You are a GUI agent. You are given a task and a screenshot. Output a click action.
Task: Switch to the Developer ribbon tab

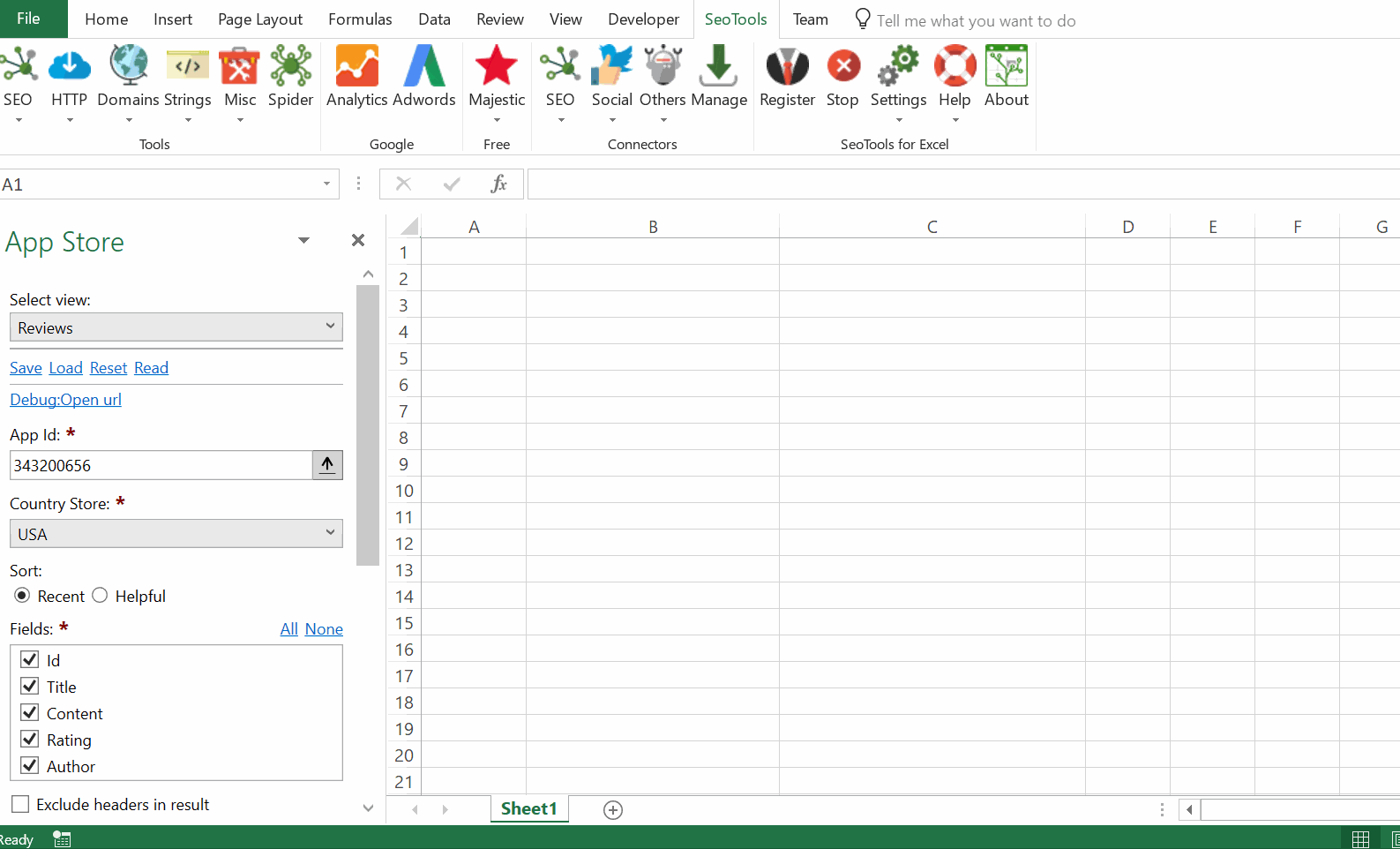click(644, 19)
